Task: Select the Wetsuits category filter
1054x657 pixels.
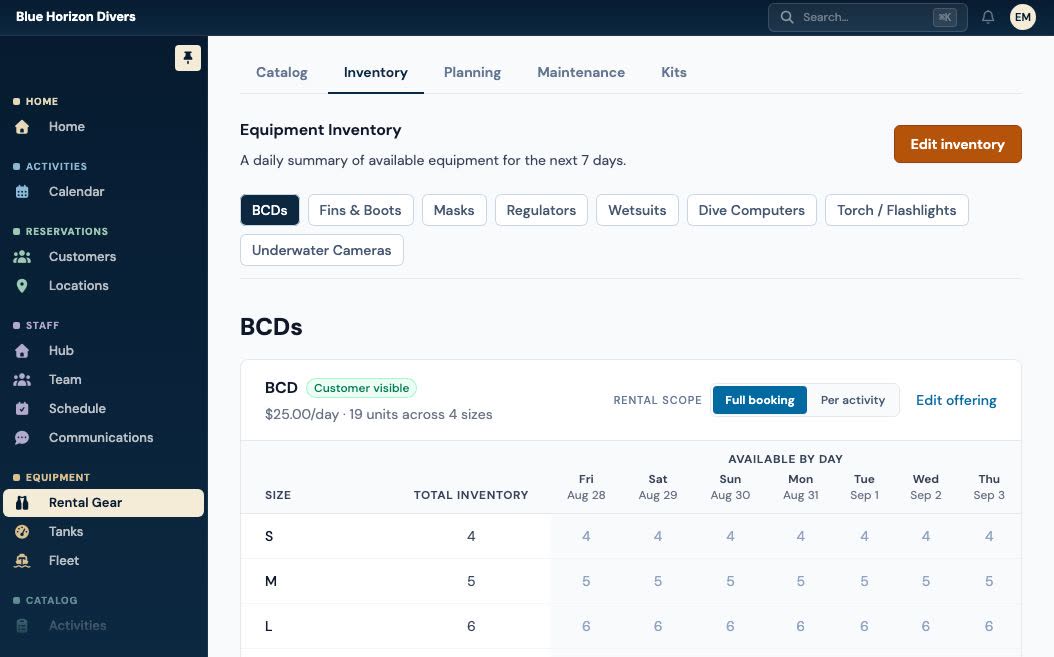Action: [x=637, y=210]
